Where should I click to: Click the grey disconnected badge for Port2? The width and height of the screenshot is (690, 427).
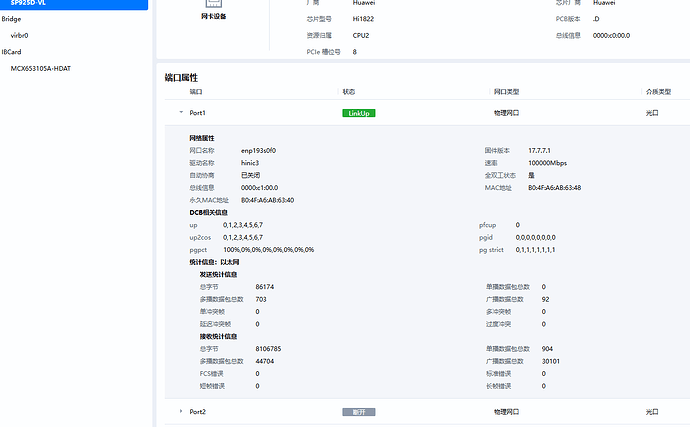tap(359, 412)
